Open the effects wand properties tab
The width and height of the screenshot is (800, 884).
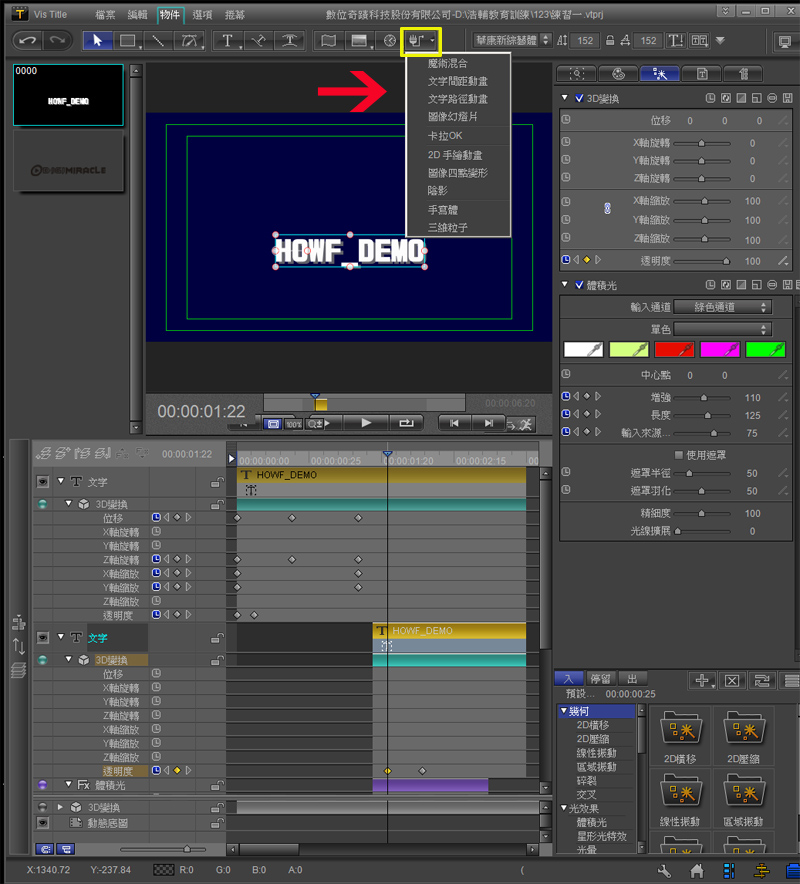tap(660, 73)
